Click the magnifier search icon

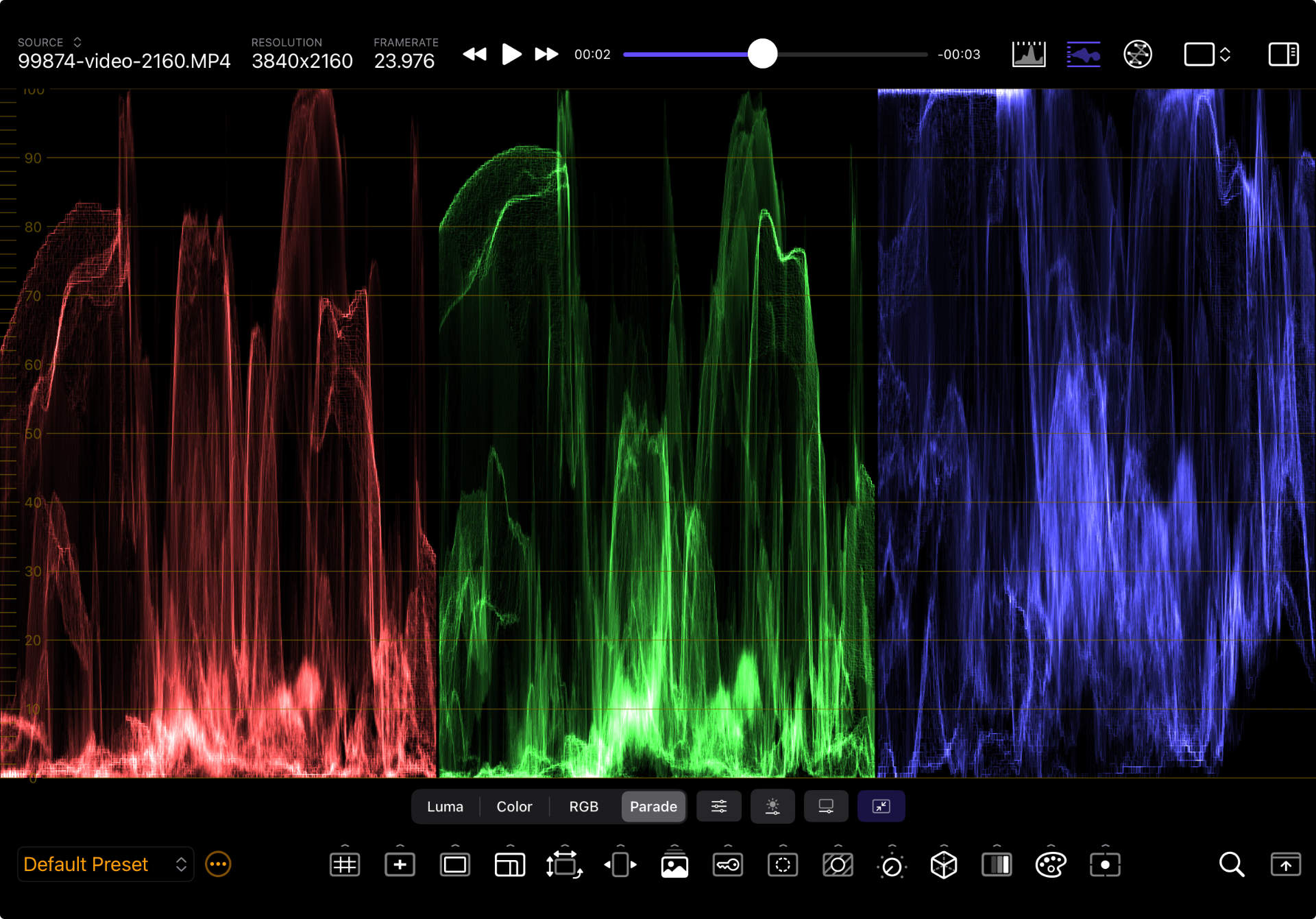point(1231,865)
